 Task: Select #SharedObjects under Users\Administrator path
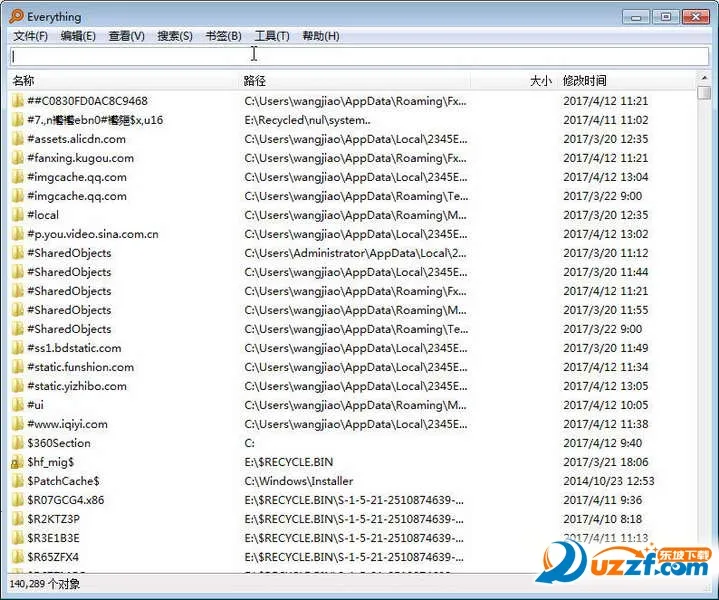69,253
